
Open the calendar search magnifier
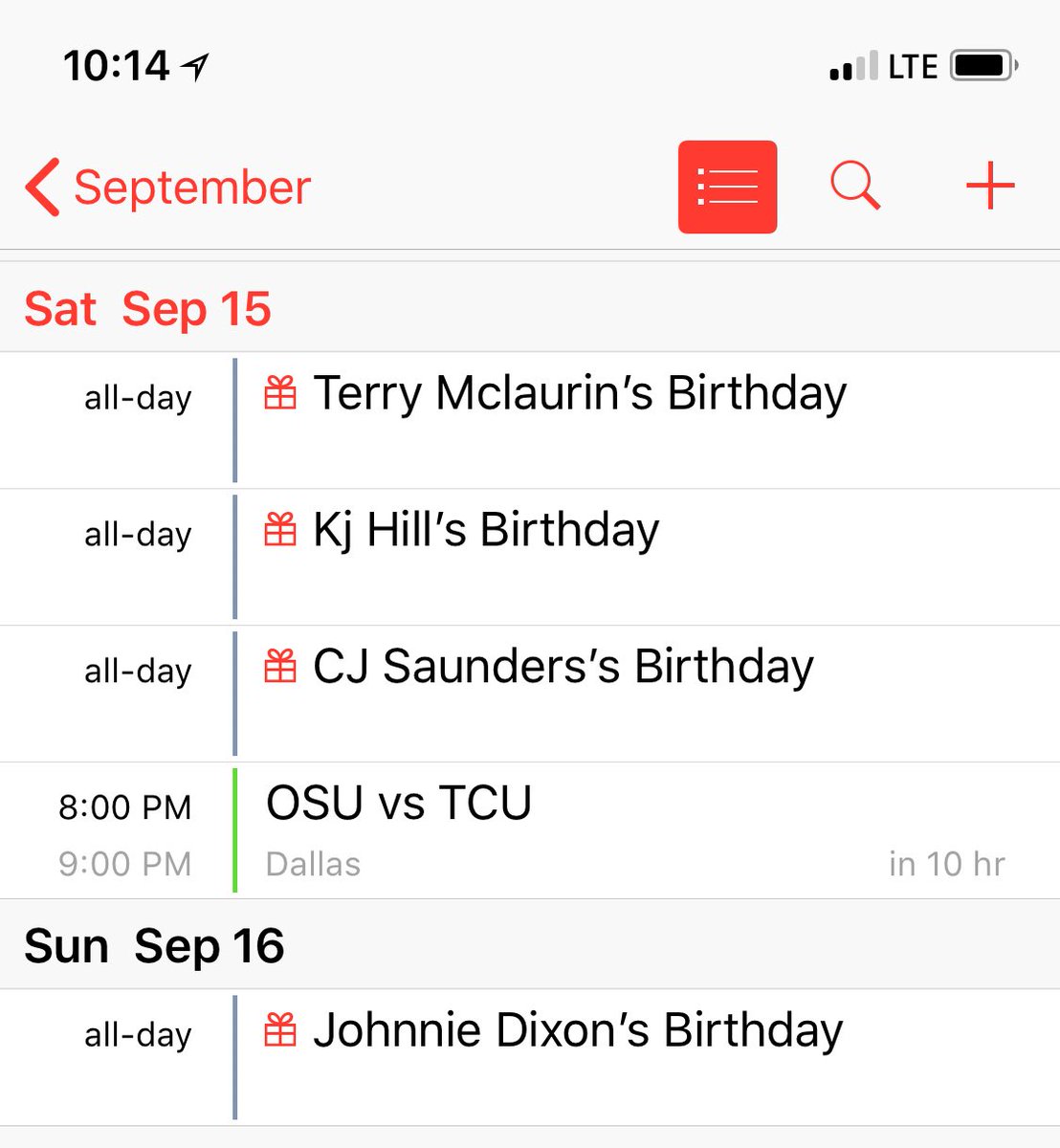click(854, 185)
